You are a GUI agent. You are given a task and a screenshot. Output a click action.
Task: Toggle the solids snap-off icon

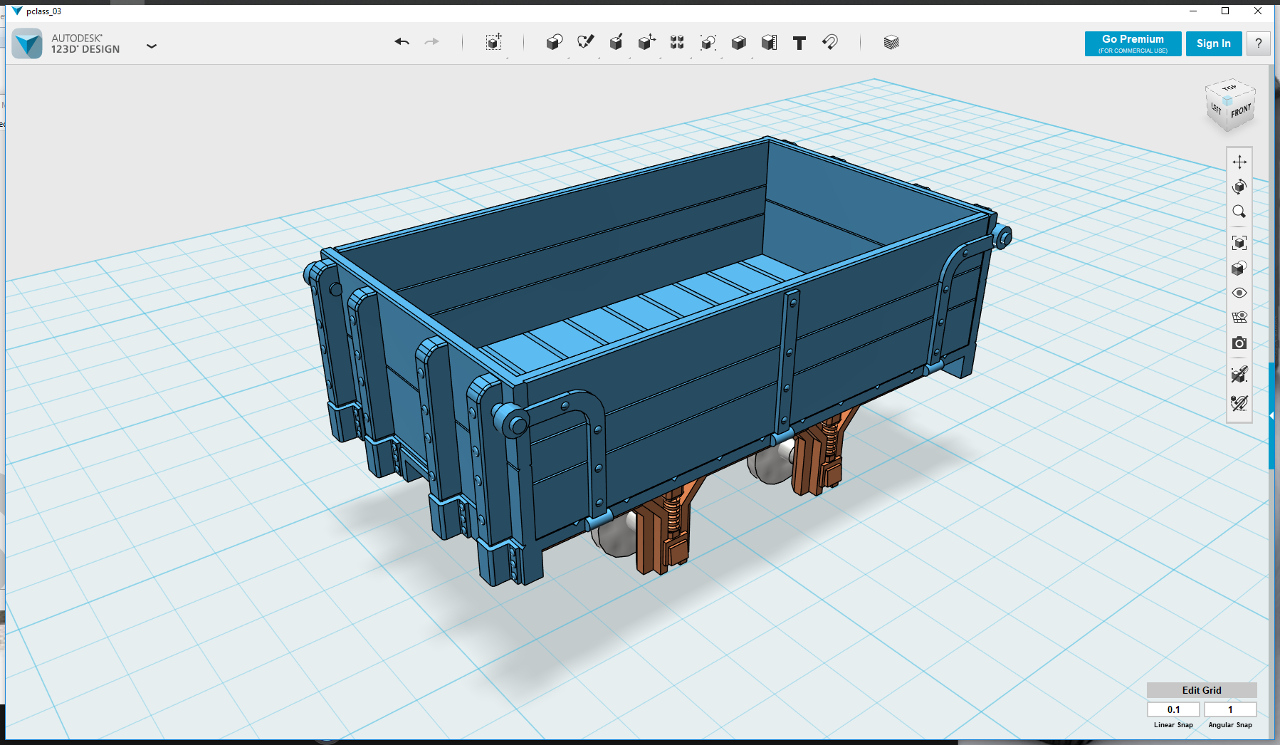pyautogui.click(x=1240, y=375)
